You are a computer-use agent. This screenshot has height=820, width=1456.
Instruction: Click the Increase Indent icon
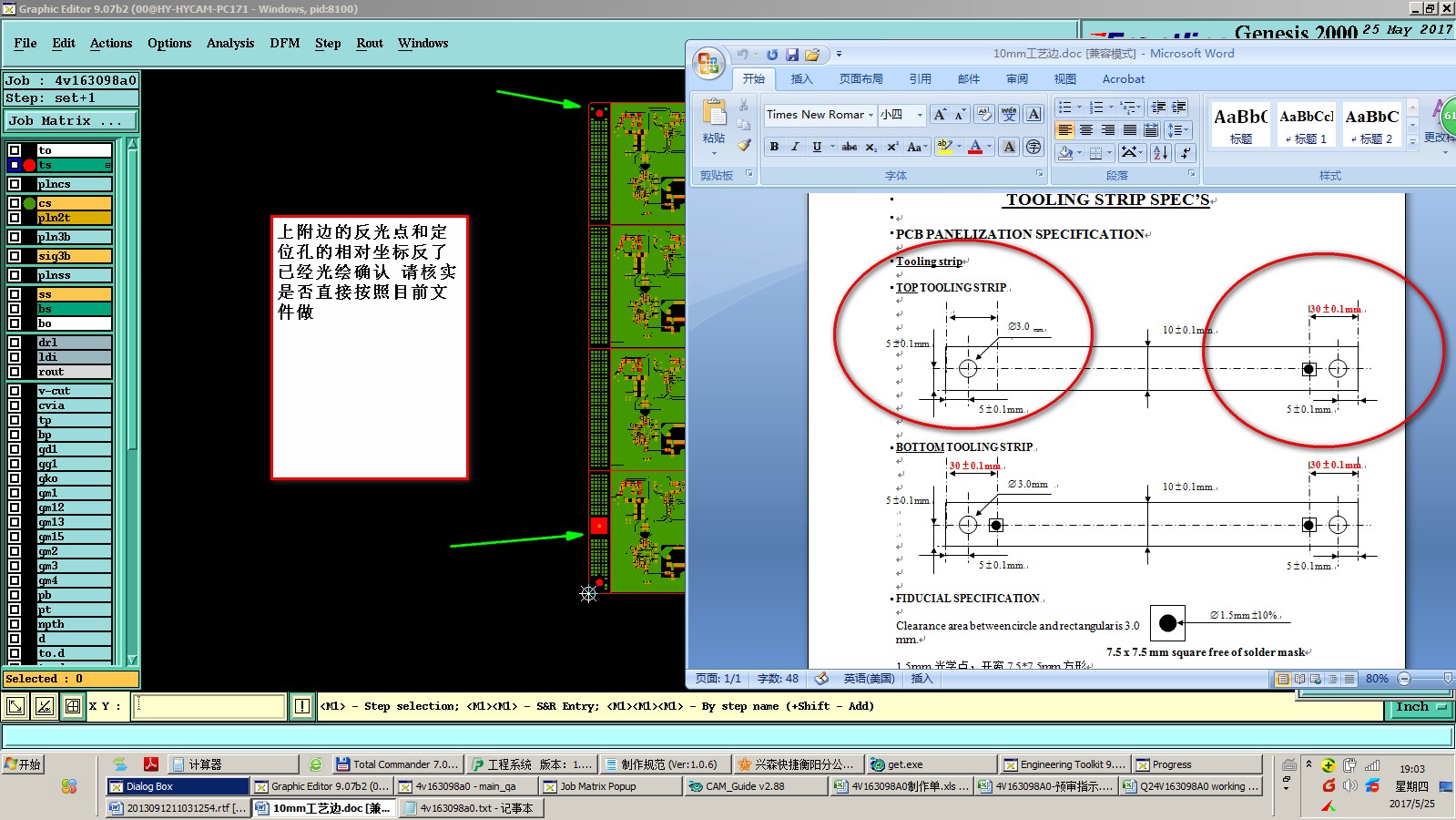coord(1179,108)
